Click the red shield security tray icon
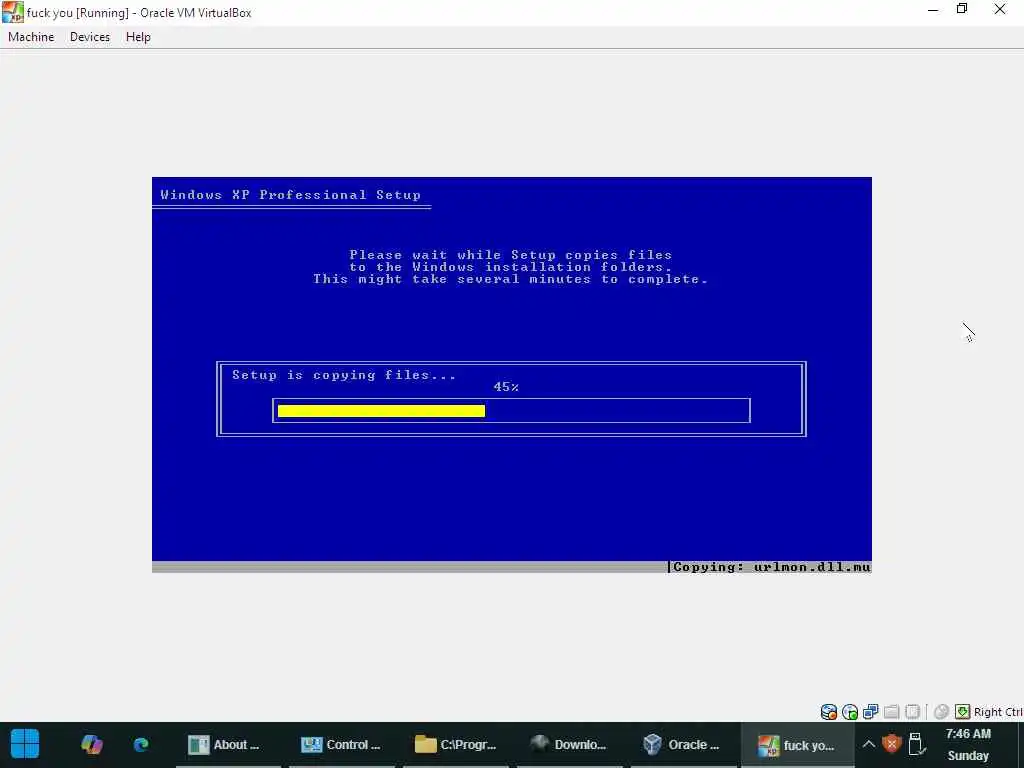This screenshot has height=768, width=1024. (891, 744)
